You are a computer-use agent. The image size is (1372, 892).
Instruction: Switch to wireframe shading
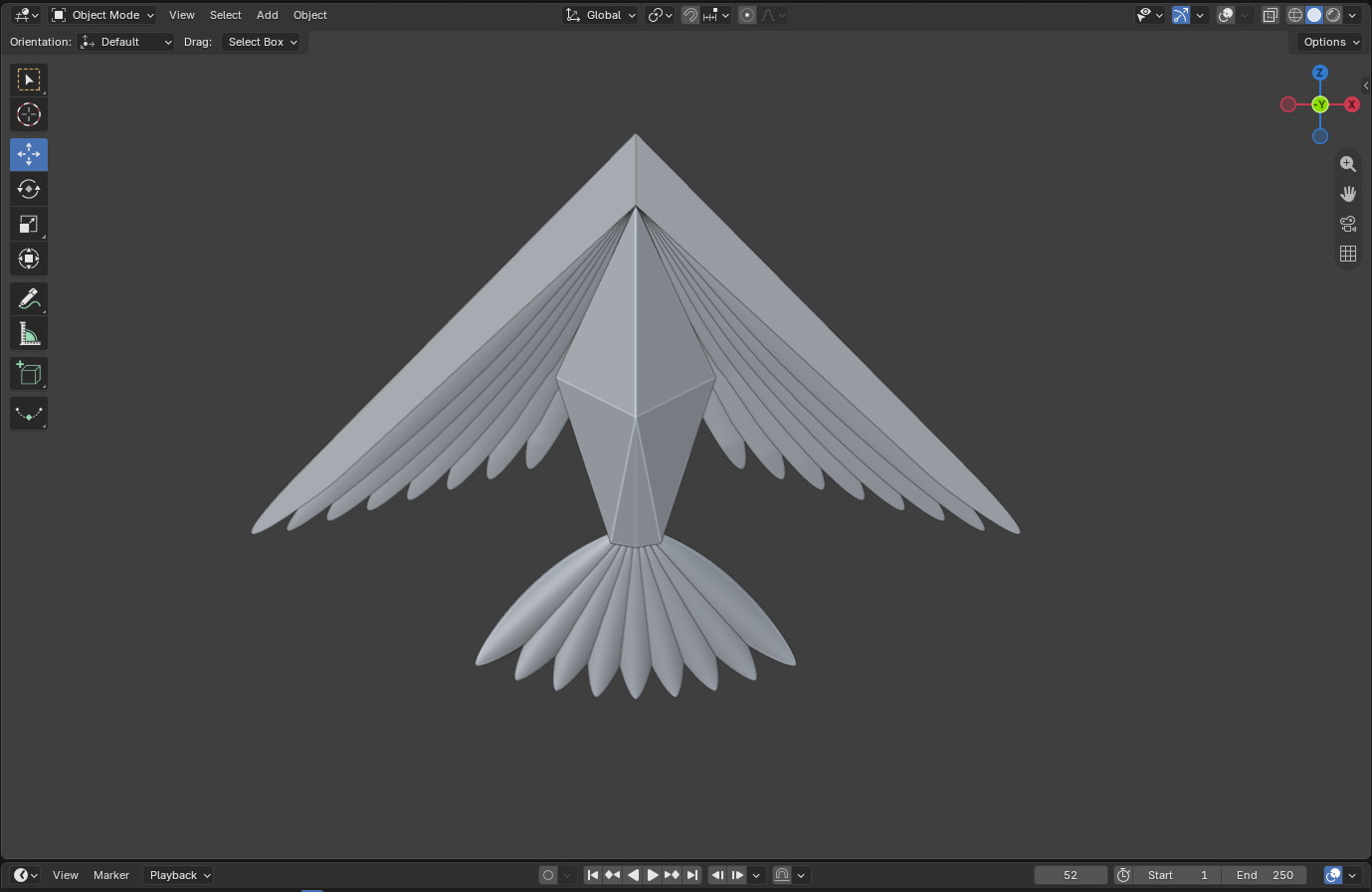(x=1295, y=15)
